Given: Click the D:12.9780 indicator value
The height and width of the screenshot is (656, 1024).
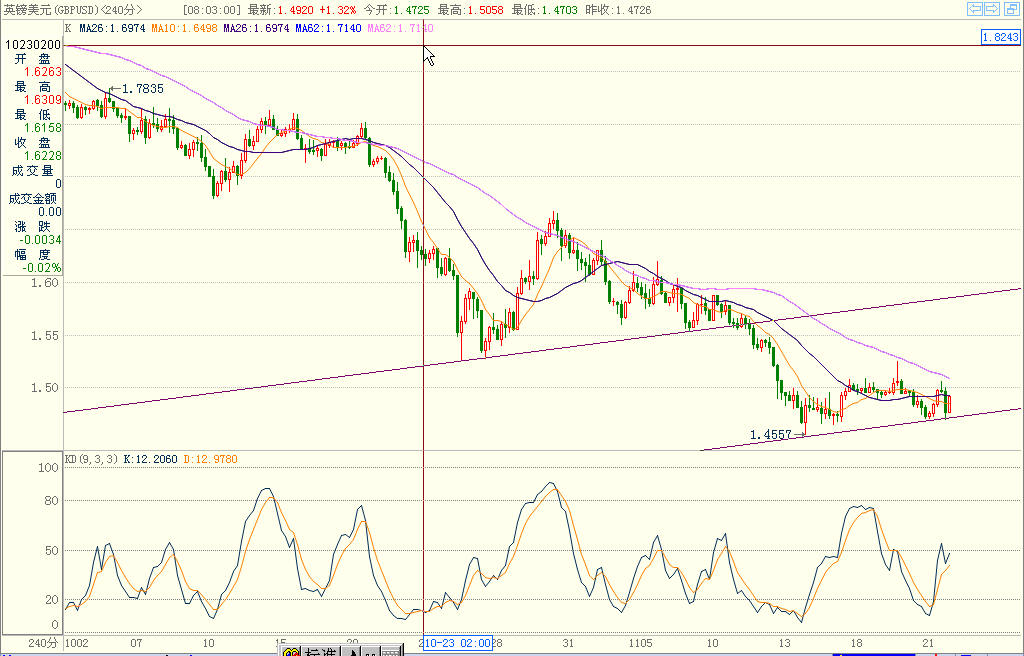Looking at the screenshot, I should tap(210, 459).
